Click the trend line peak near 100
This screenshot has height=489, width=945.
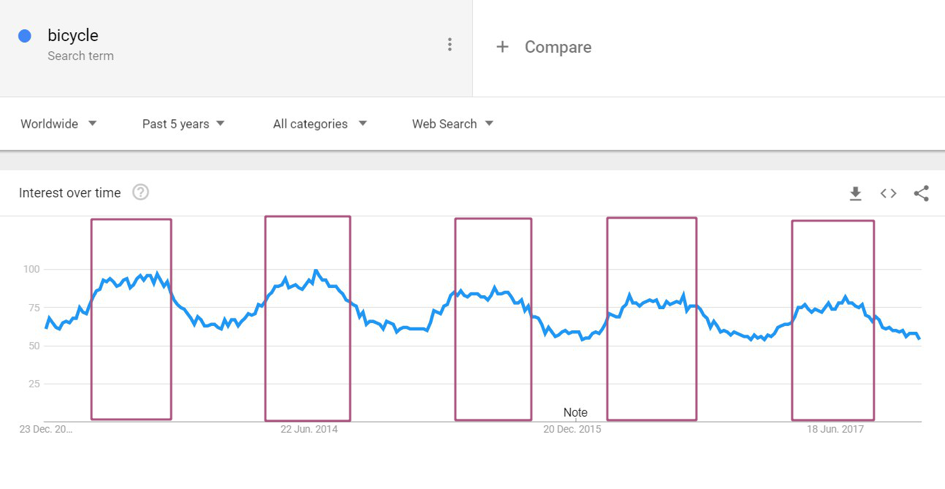tap(316, 271)
